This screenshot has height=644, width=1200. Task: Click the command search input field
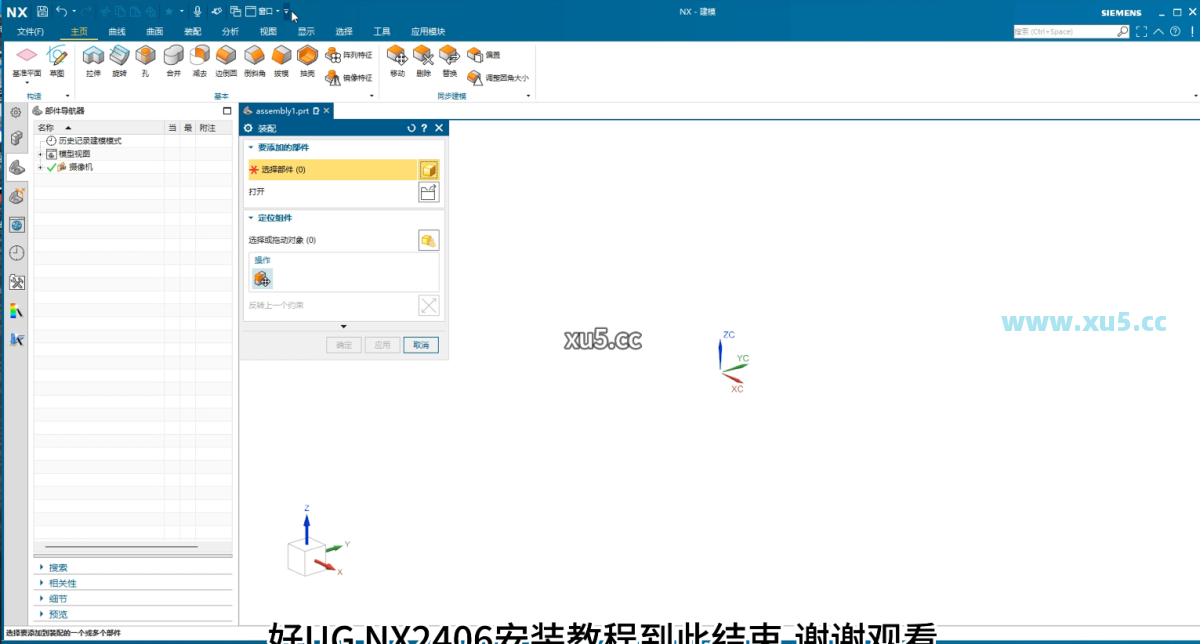[1064, 31]
